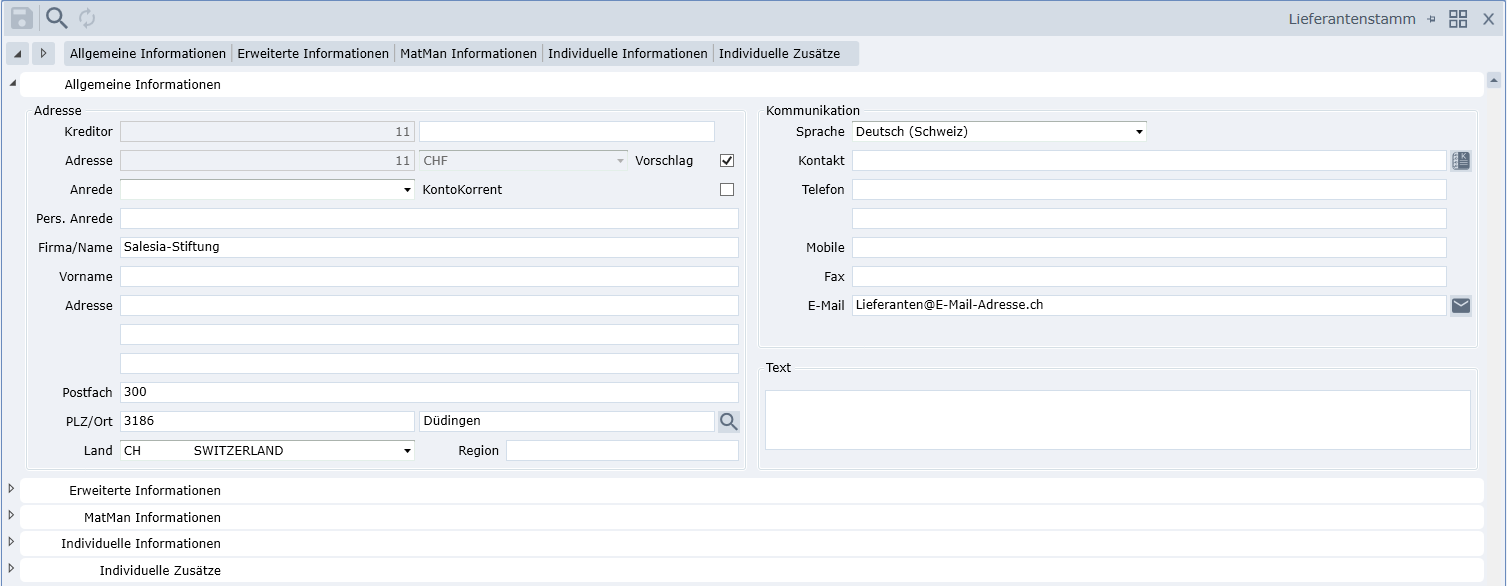
Task: Open the Land country dropdown
Action: point(407,451)
